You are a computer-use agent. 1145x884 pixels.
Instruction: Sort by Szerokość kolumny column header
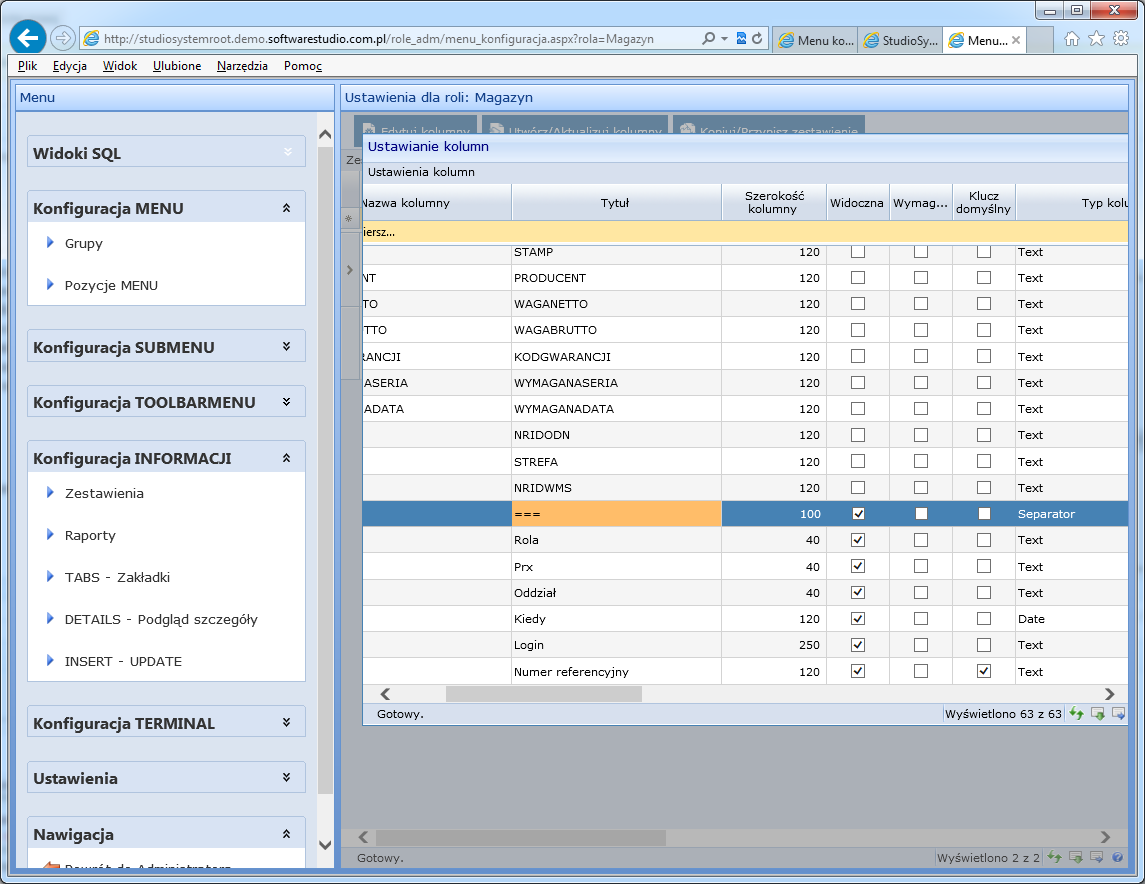pyautogui.click(x=774, y=202)
